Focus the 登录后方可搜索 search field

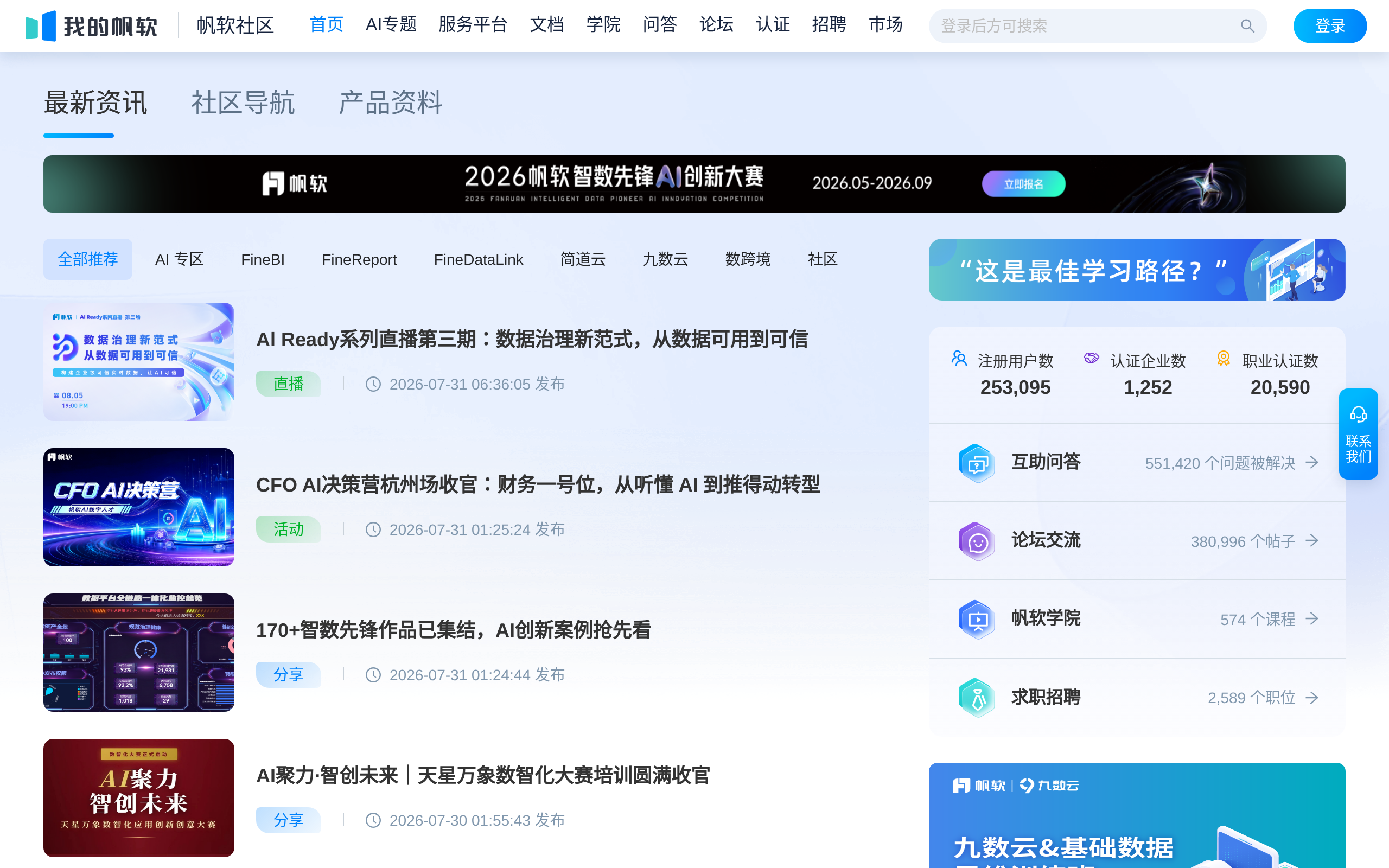tap(1098, 26)
